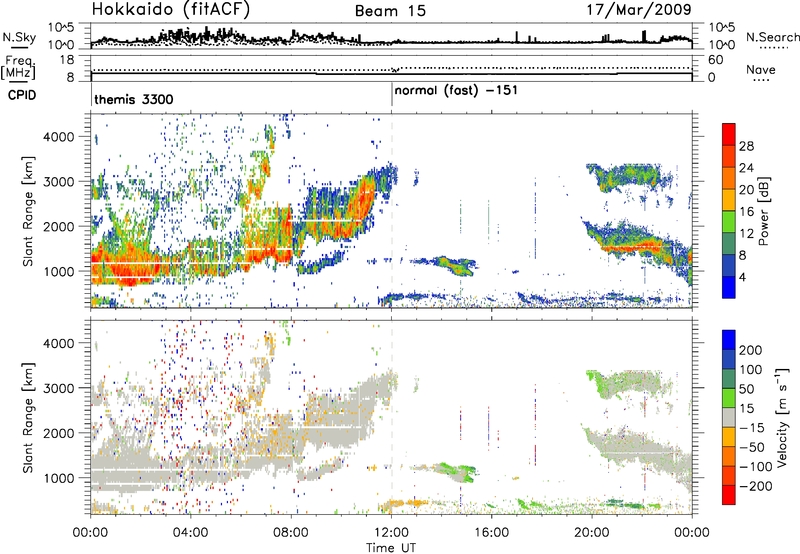Click the 12 tick on Power color bar
Viewport: 800px width, 554px height.
pos(746,234)
